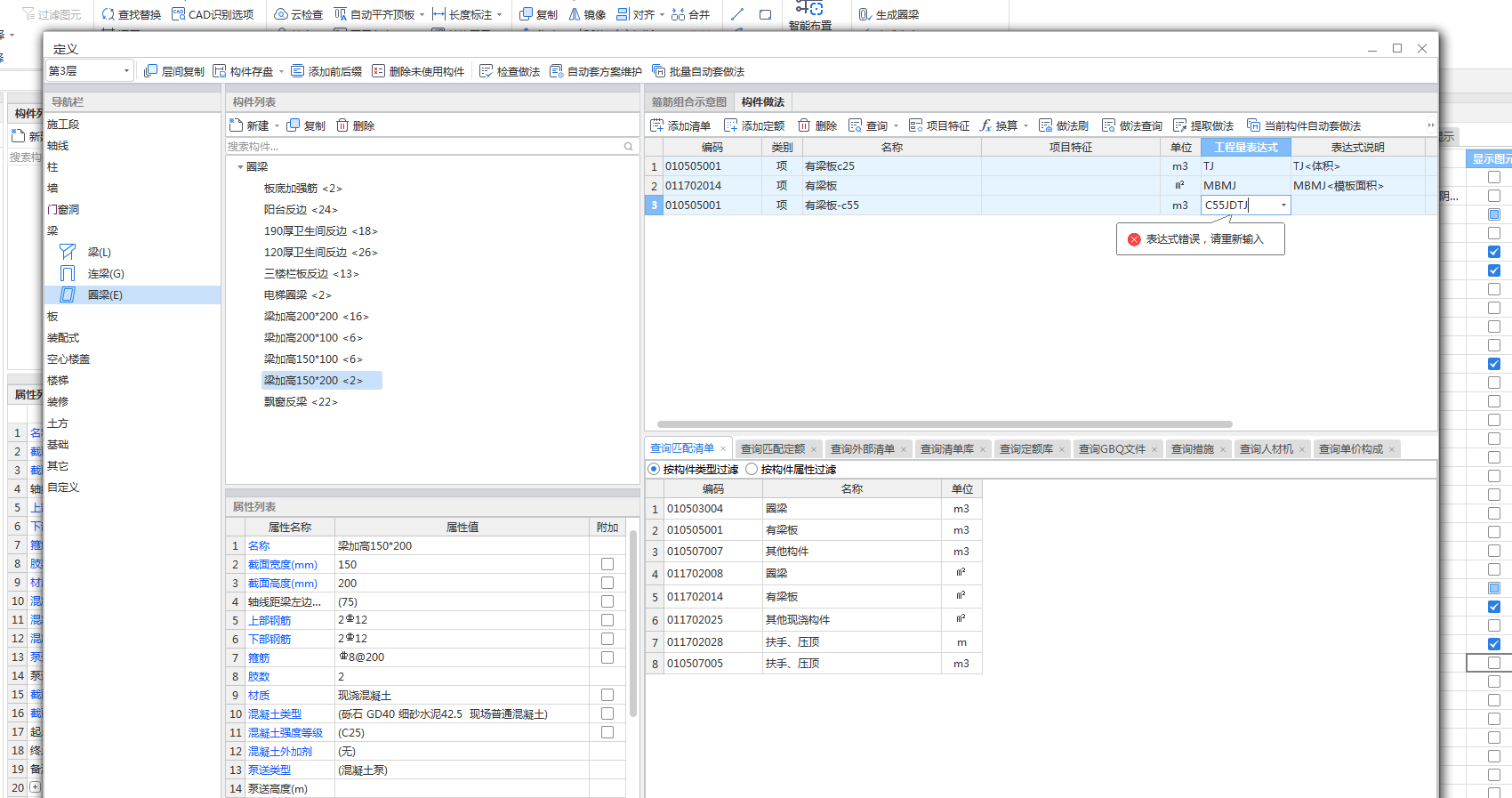Image resolution: width=1512 pixels, height=798 pixels.
Task: Click 添加前后缀 icon
Action: tap(297, 71)
